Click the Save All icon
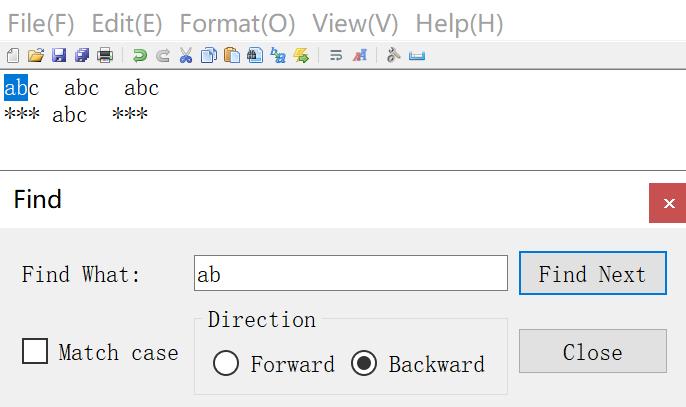Screen dimensions: 686x407 pyautogui.click(x=82, y=56)
